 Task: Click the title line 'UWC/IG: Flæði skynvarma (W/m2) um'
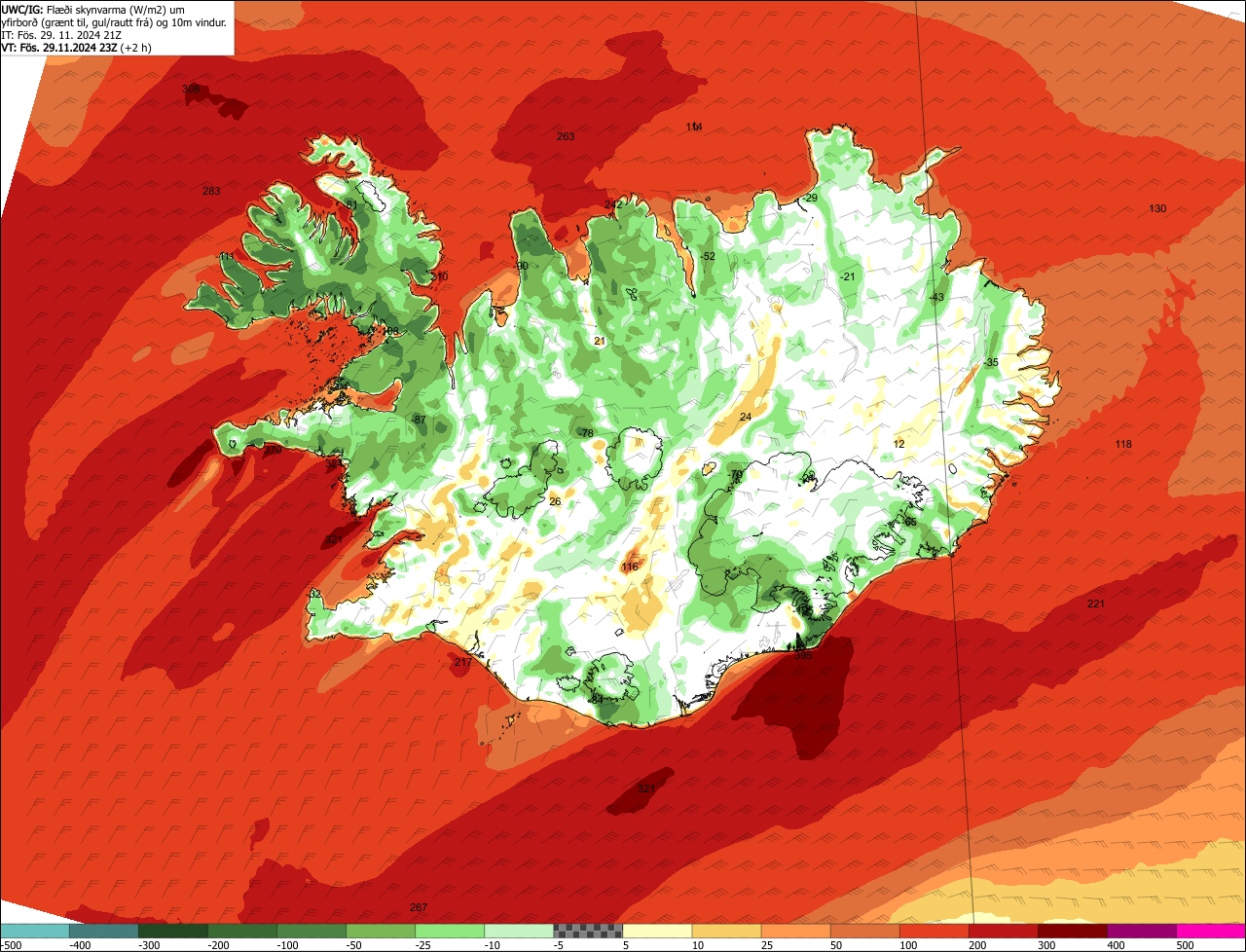(x=93, y=10)
